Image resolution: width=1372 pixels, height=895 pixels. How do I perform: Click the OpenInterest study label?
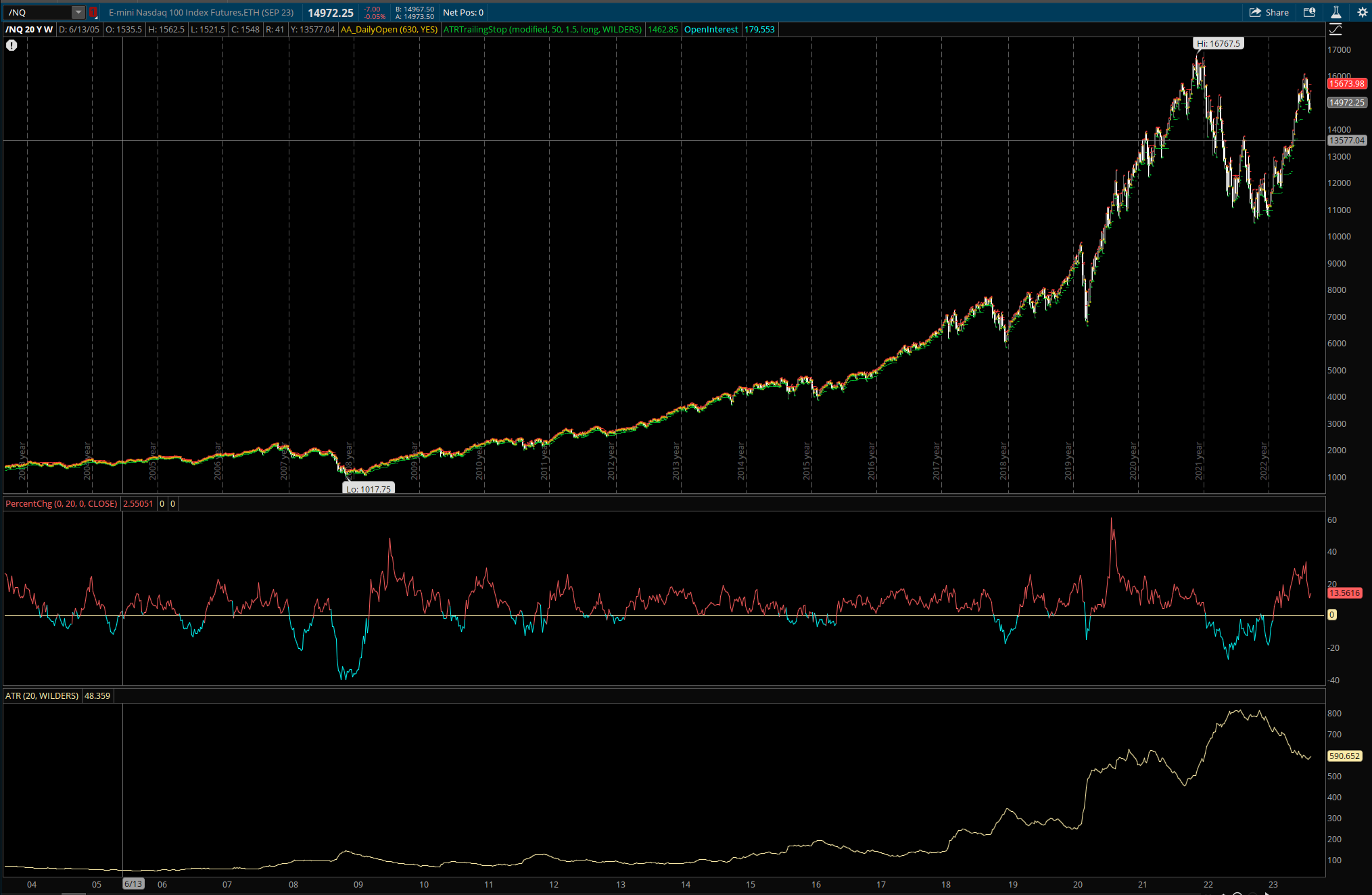click(711, 29)
